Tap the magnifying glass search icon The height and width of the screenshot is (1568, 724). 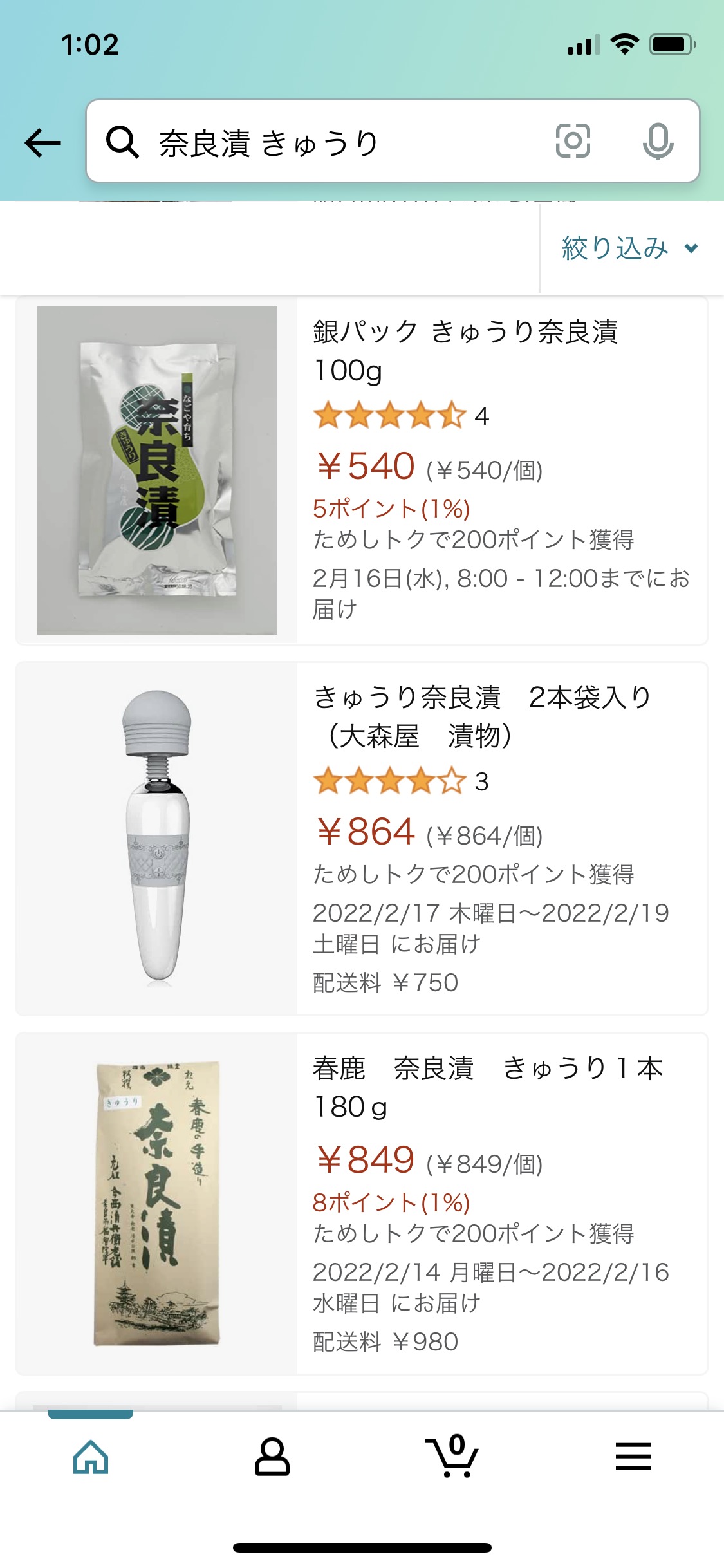tap(122, 142)
